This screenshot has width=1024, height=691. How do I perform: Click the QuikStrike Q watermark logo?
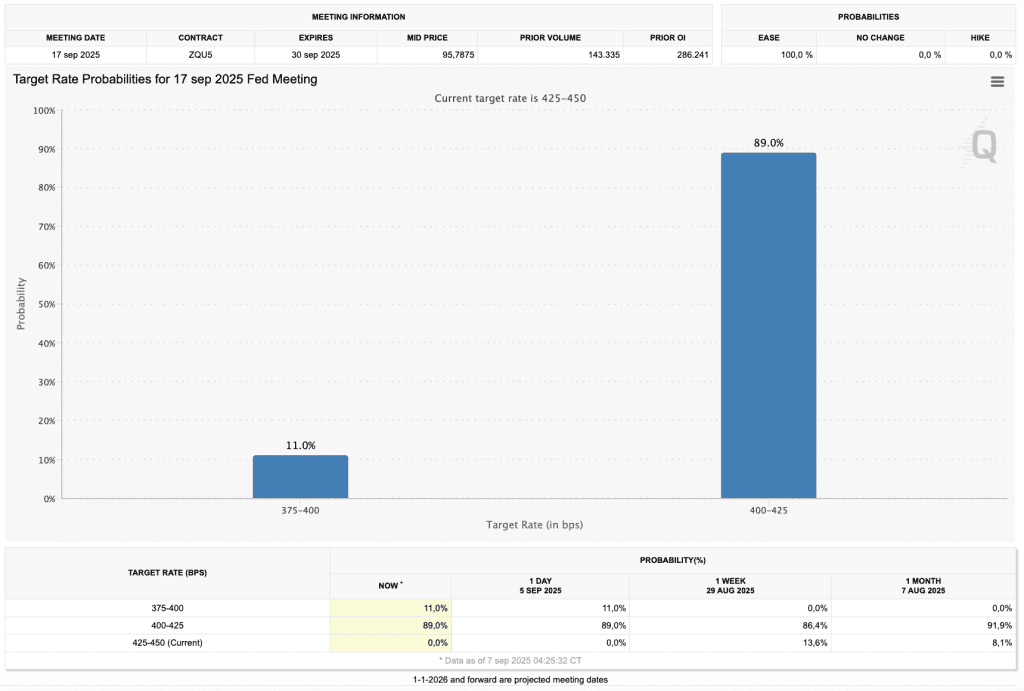pos(983,146)
